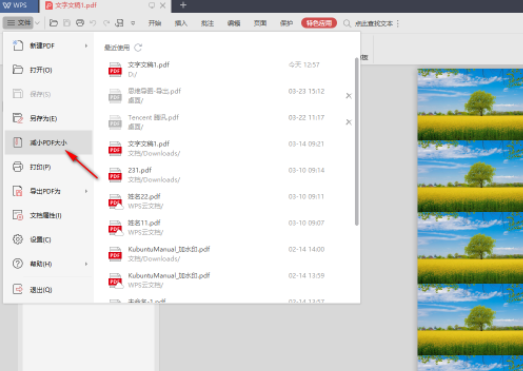This screenshot has width=523, height=371.
Task: Open the dropdown arrow beside 文件
Action: pyautogui.click(x=37, y=23)
